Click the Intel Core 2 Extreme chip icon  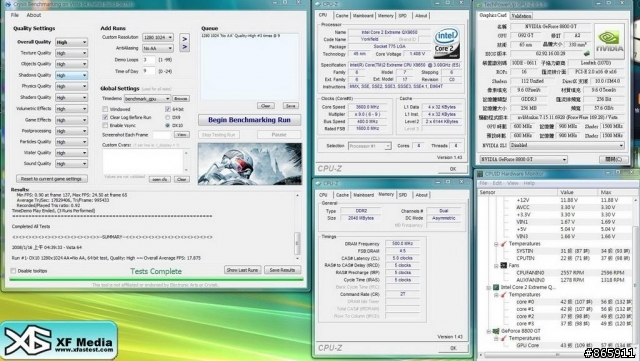496,287
